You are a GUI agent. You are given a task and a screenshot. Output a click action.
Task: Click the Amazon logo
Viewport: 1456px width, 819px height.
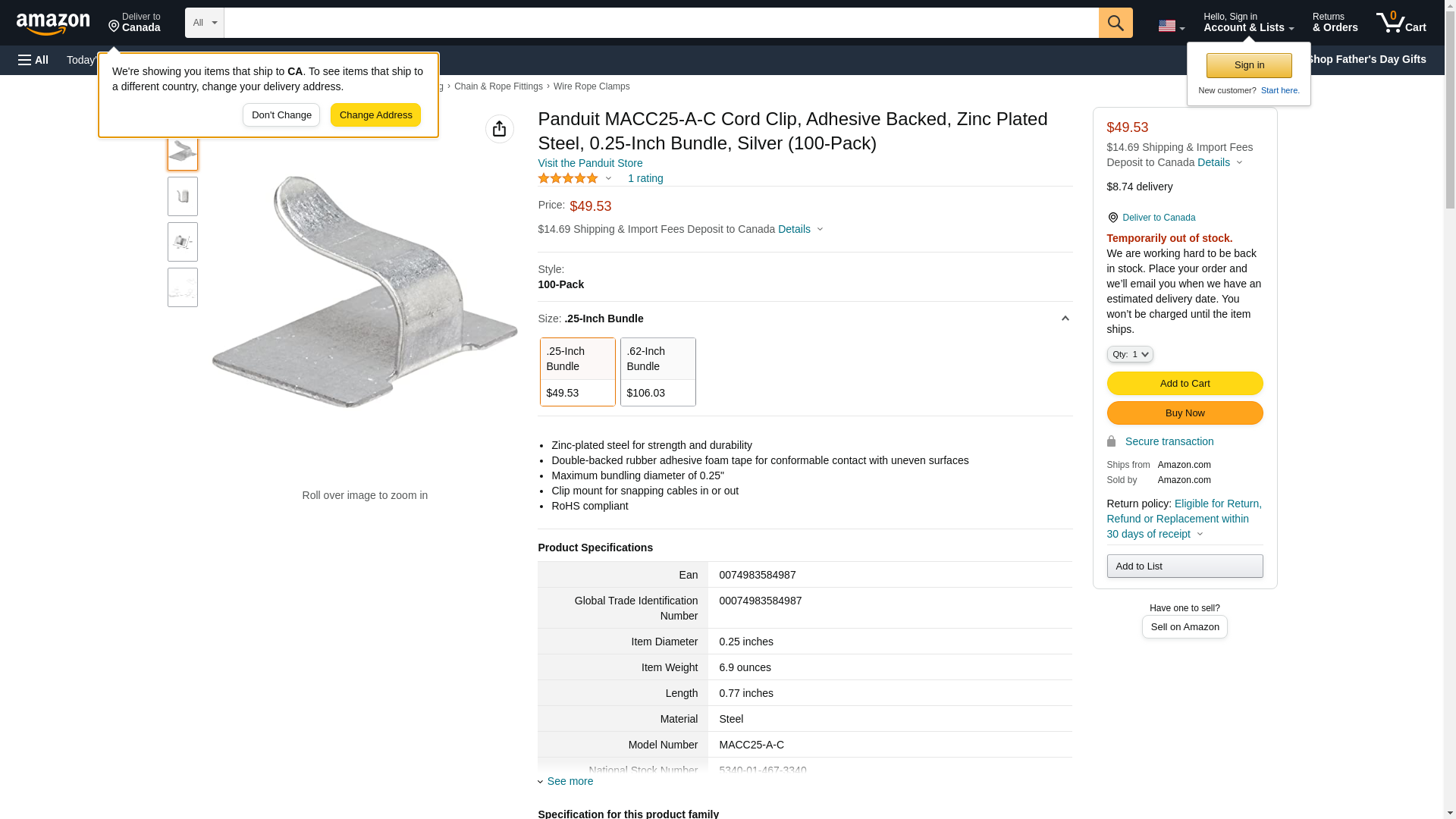[53, 24]
